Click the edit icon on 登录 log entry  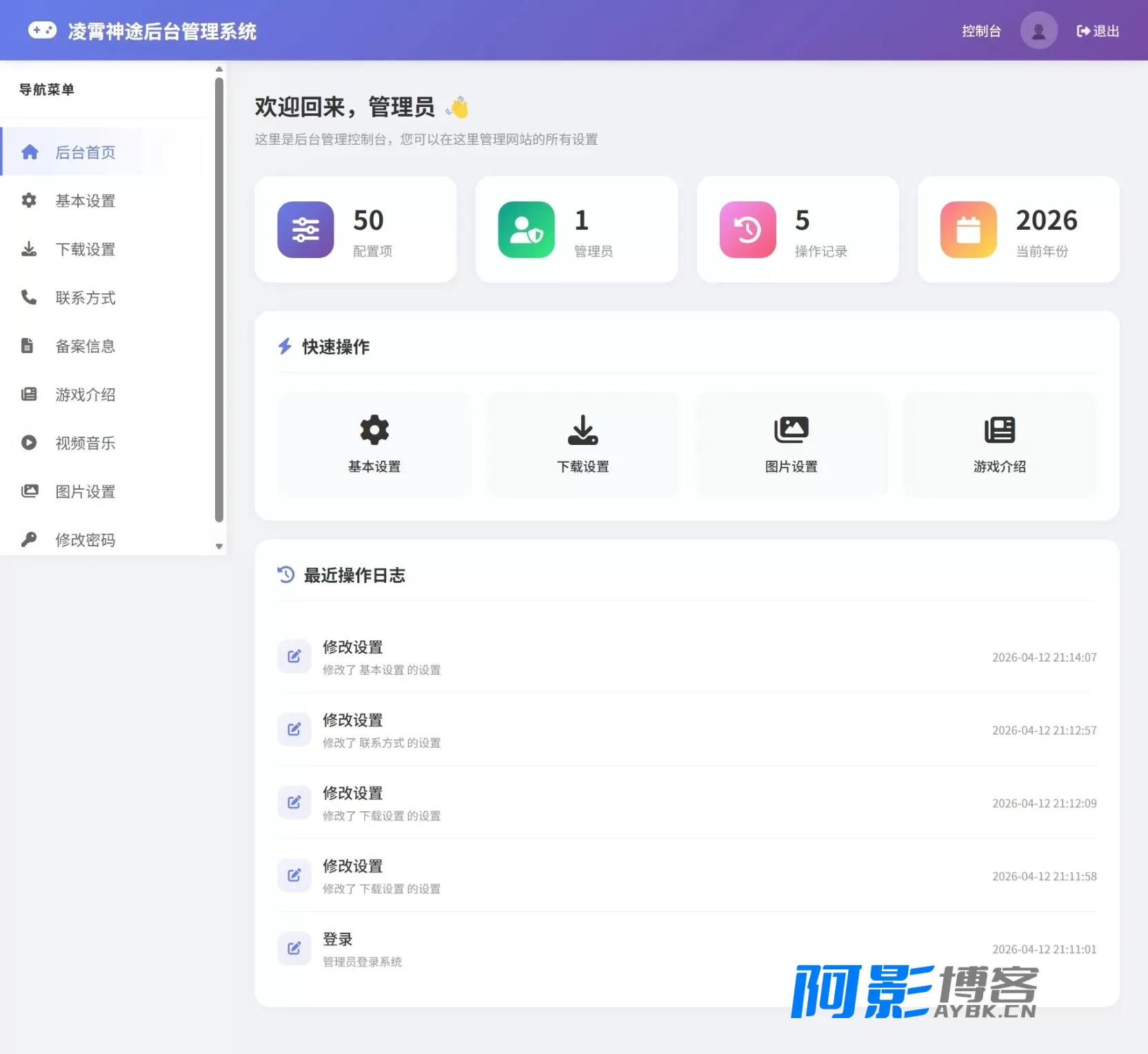[x=294, y=948]
